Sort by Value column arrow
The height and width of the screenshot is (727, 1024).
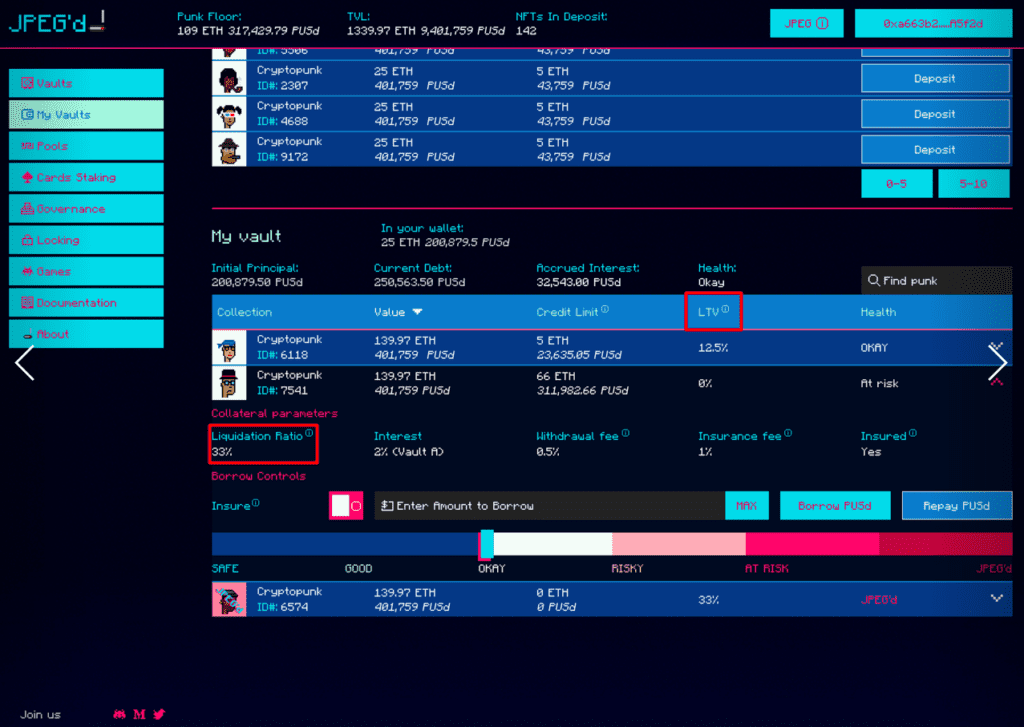click(417, 312)
